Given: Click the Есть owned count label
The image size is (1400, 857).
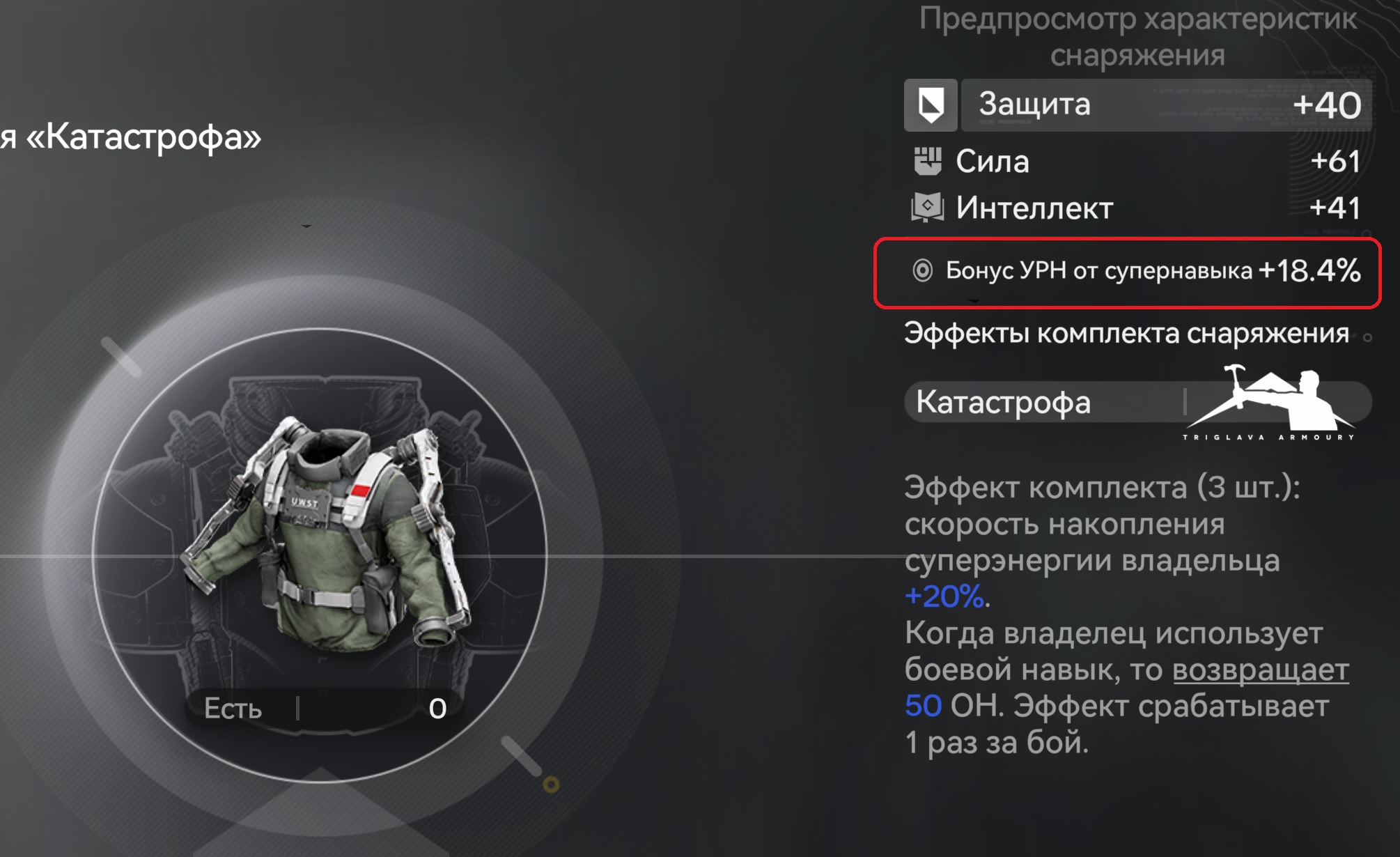Looking at the screenshot, I should (x=233, y=709).
